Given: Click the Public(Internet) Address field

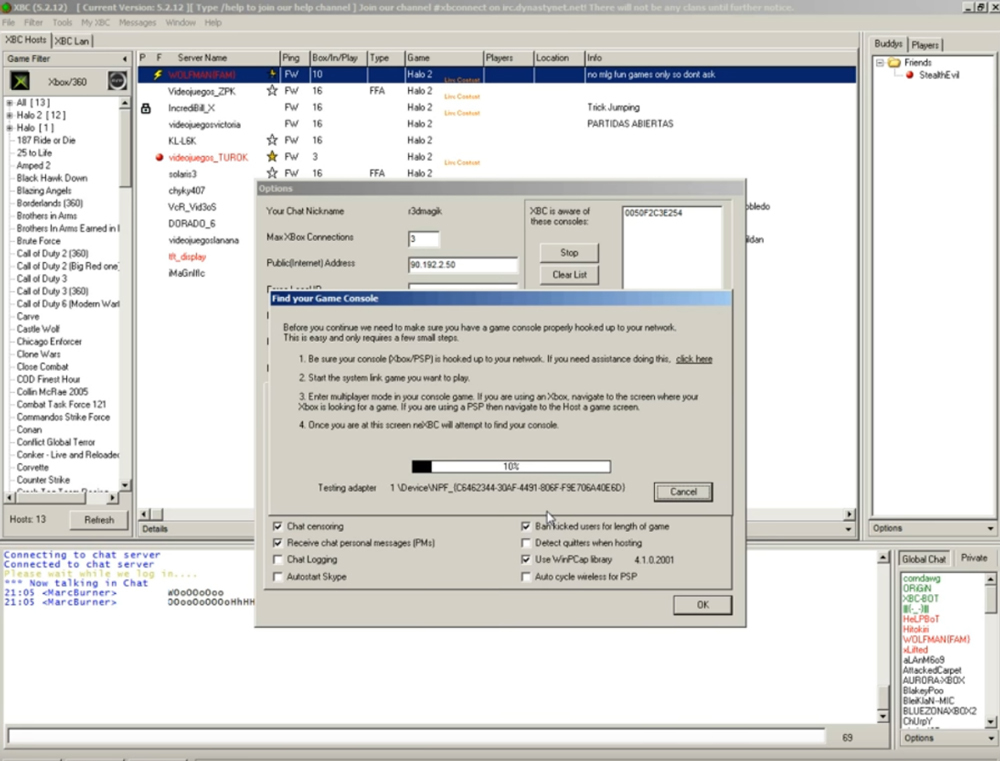Looking at the screenshot, I should [462, 265].
